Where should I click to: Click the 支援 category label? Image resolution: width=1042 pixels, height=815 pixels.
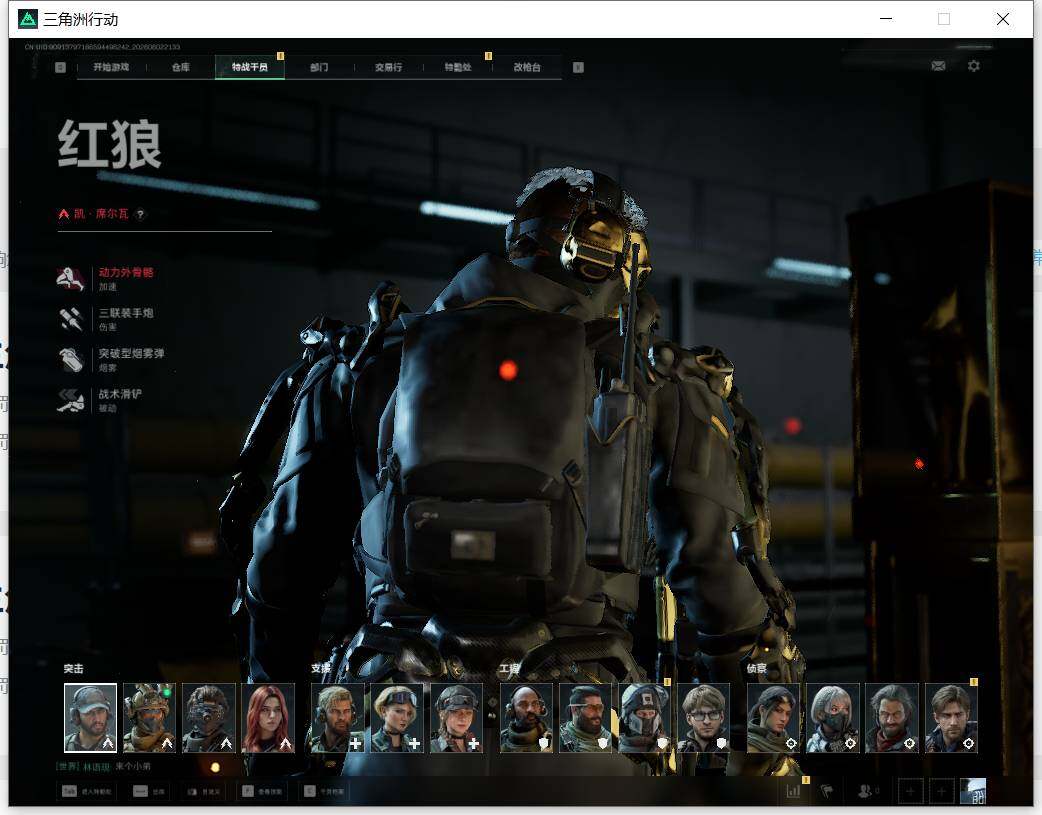tap(320, 669)
